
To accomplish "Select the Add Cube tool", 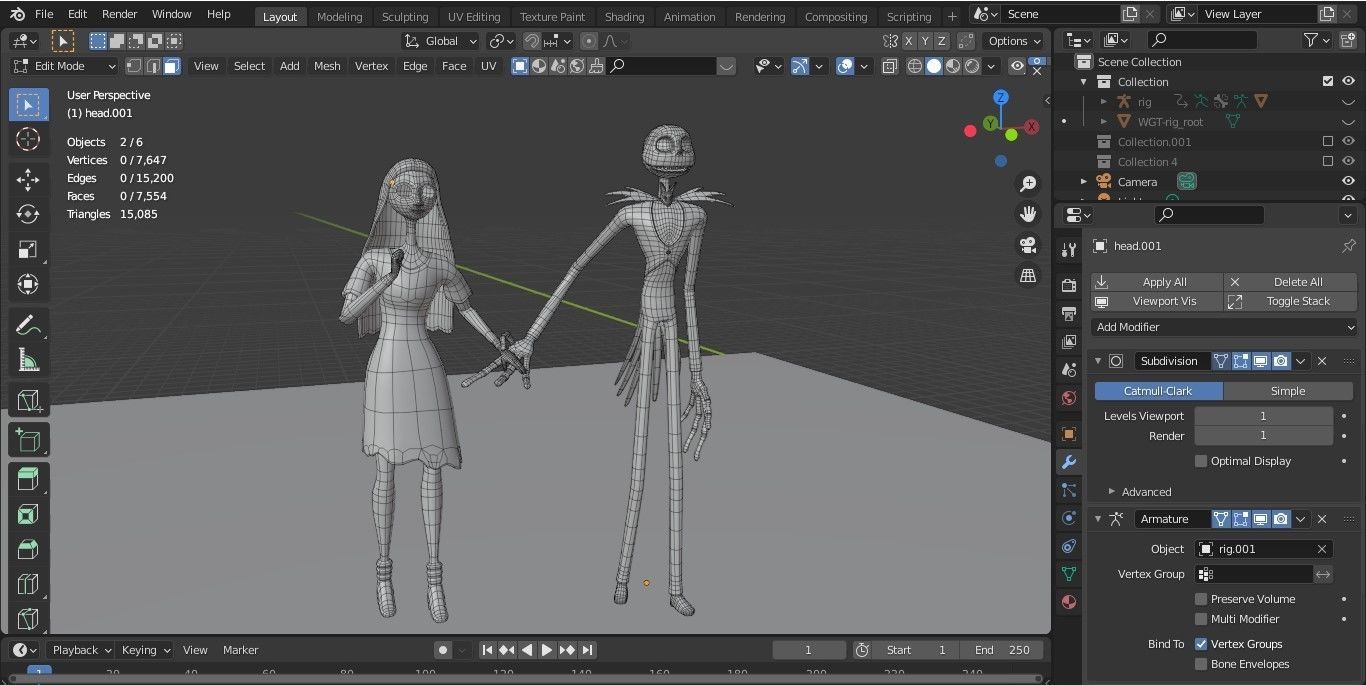I will coord(28,400).
